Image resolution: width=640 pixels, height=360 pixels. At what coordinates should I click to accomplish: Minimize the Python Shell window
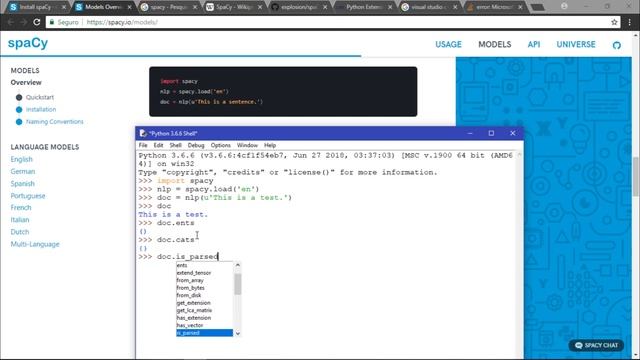coord(470,133)
